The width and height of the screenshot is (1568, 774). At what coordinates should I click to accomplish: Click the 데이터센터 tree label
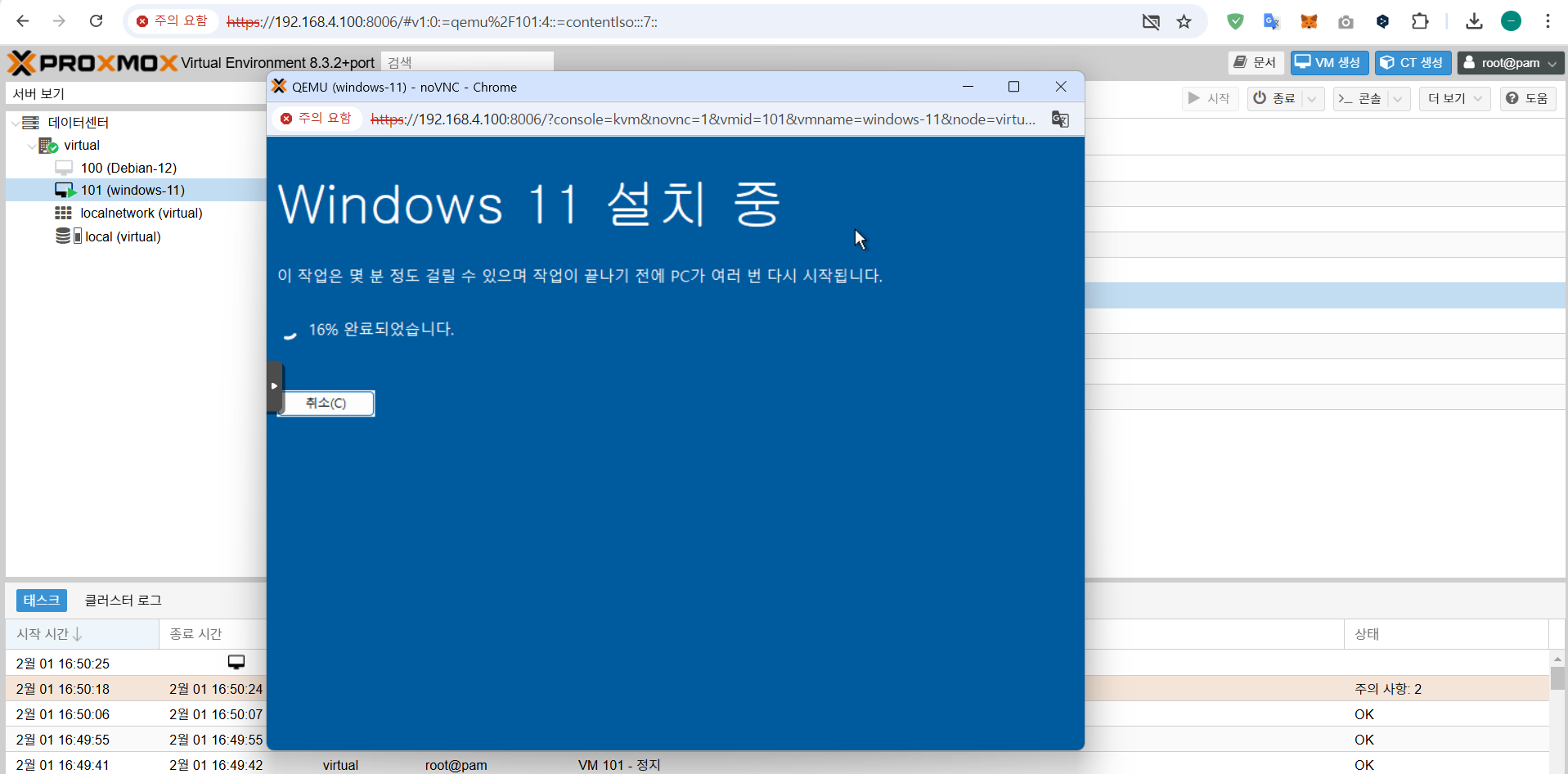(79, 123)
